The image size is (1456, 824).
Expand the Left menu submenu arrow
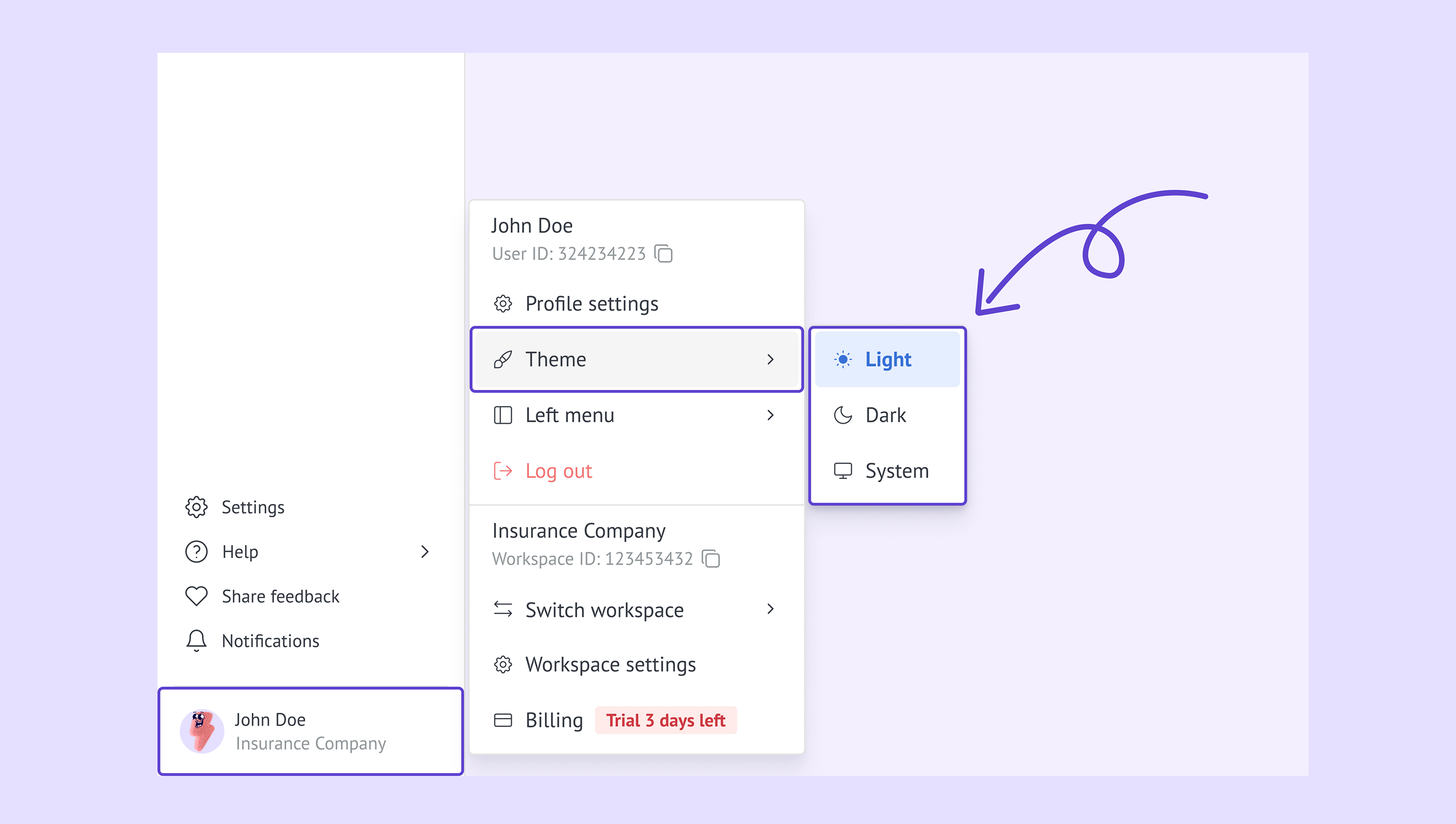(770, 415)
